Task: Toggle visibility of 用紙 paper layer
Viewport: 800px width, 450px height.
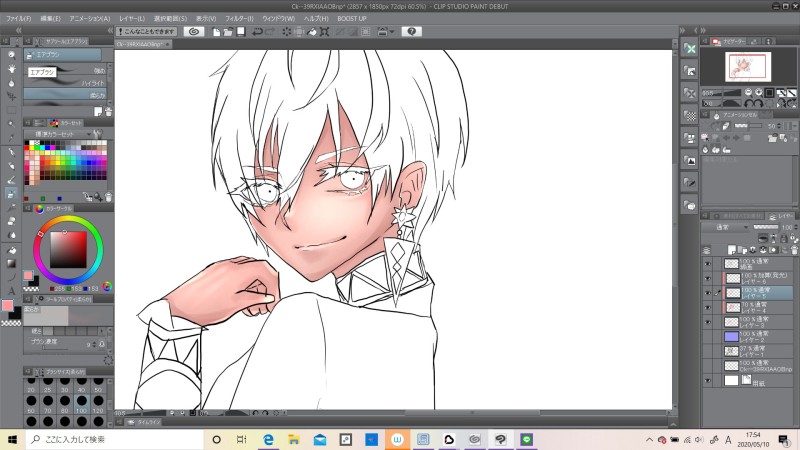Action: [x=708, y=381]
